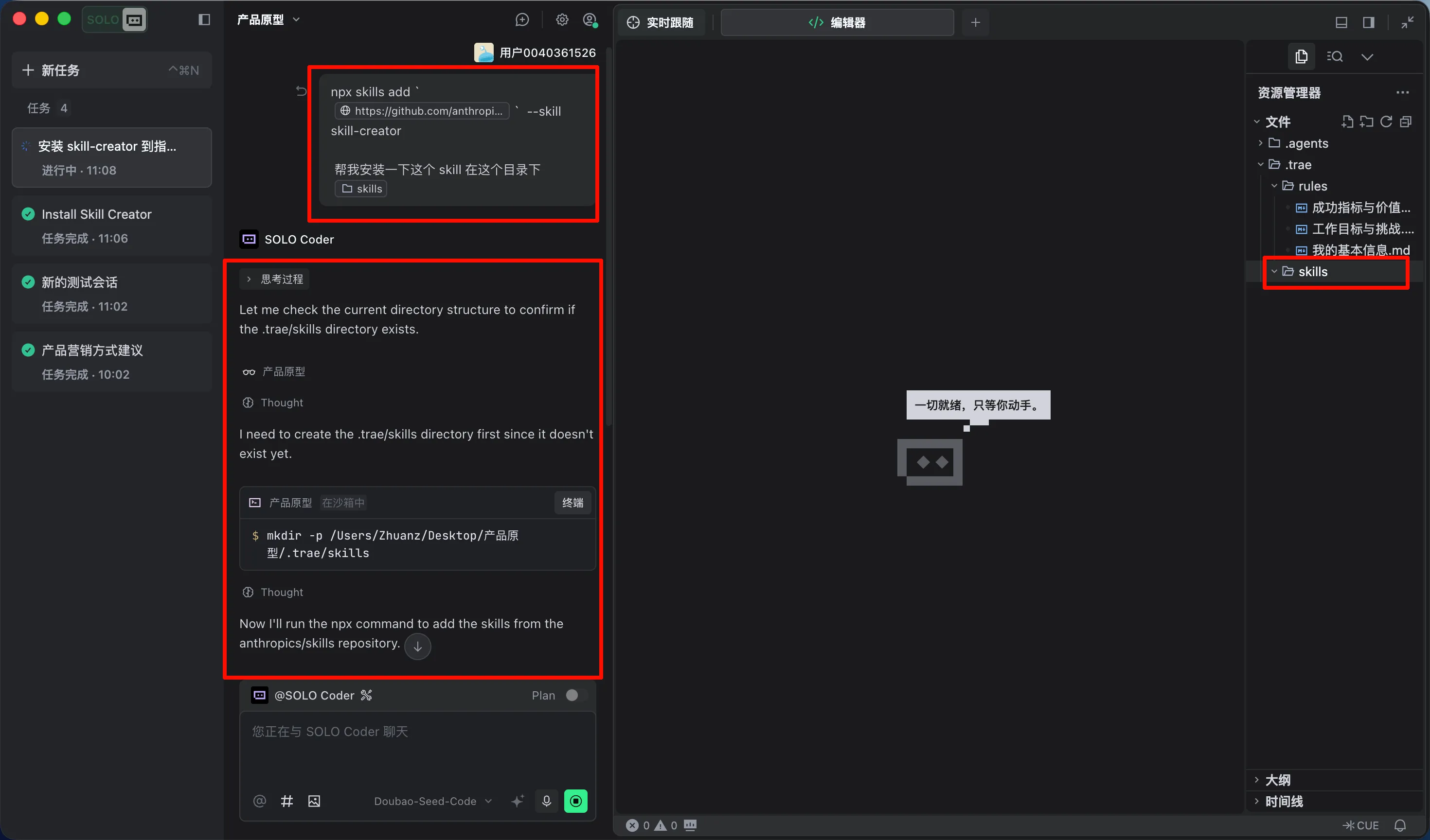
Task: Open SOLO settings with the gear icon
Action: [x=562, y=19]
